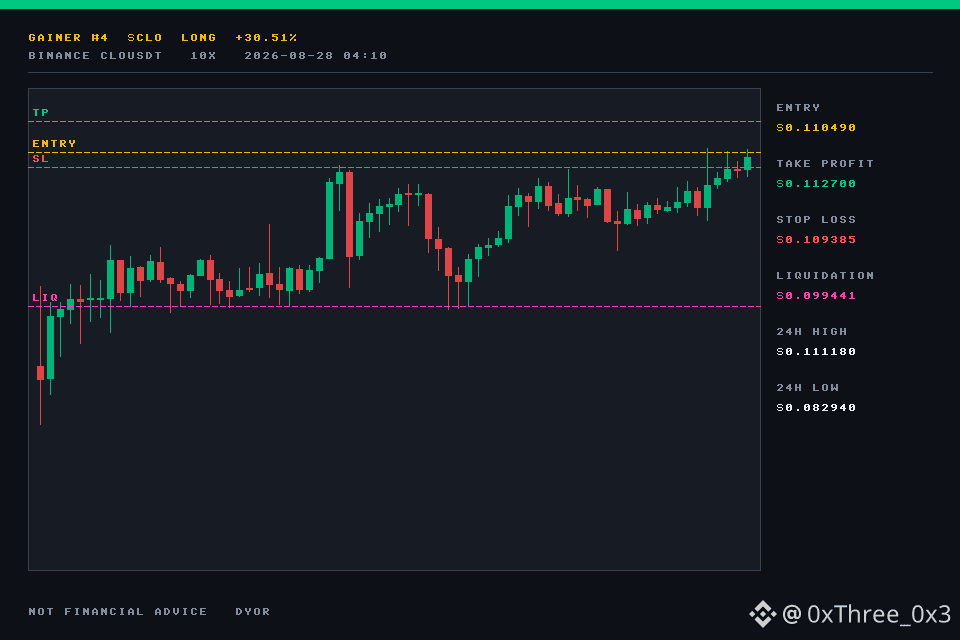Click the SL label on chart
This screenshot has height=640, width=960.
40,159
